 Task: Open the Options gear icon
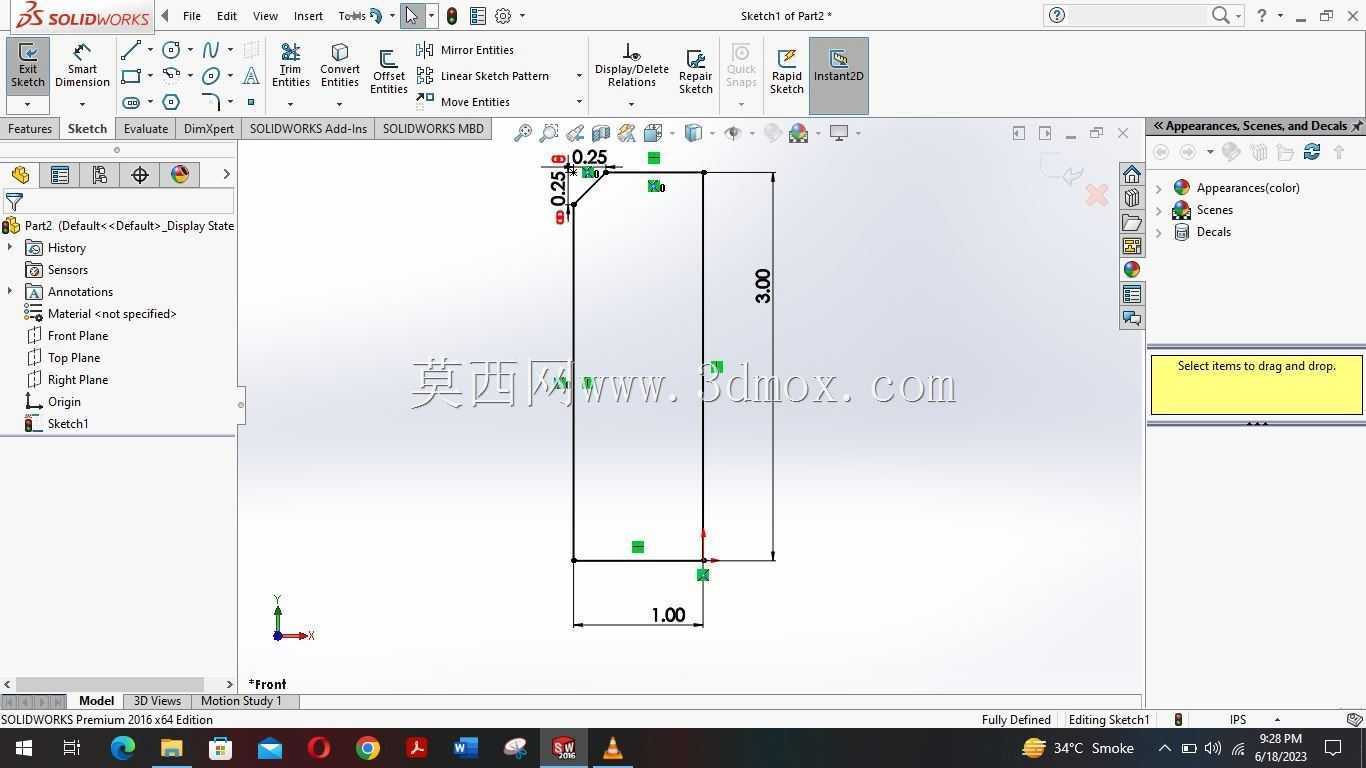point(503,16)
